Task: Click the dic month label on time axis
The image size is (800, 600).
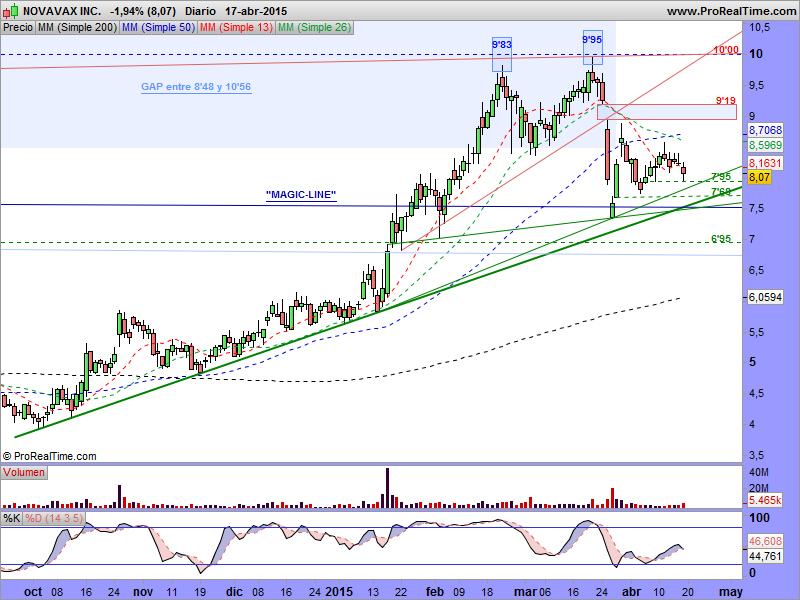Action: (234, 592)
